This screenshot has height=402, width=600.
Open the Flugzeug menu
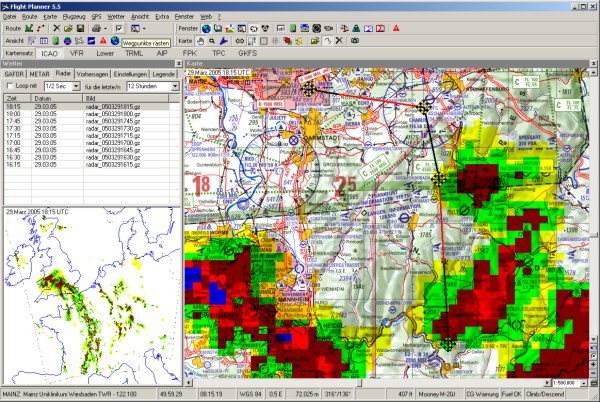pos(74,17)
